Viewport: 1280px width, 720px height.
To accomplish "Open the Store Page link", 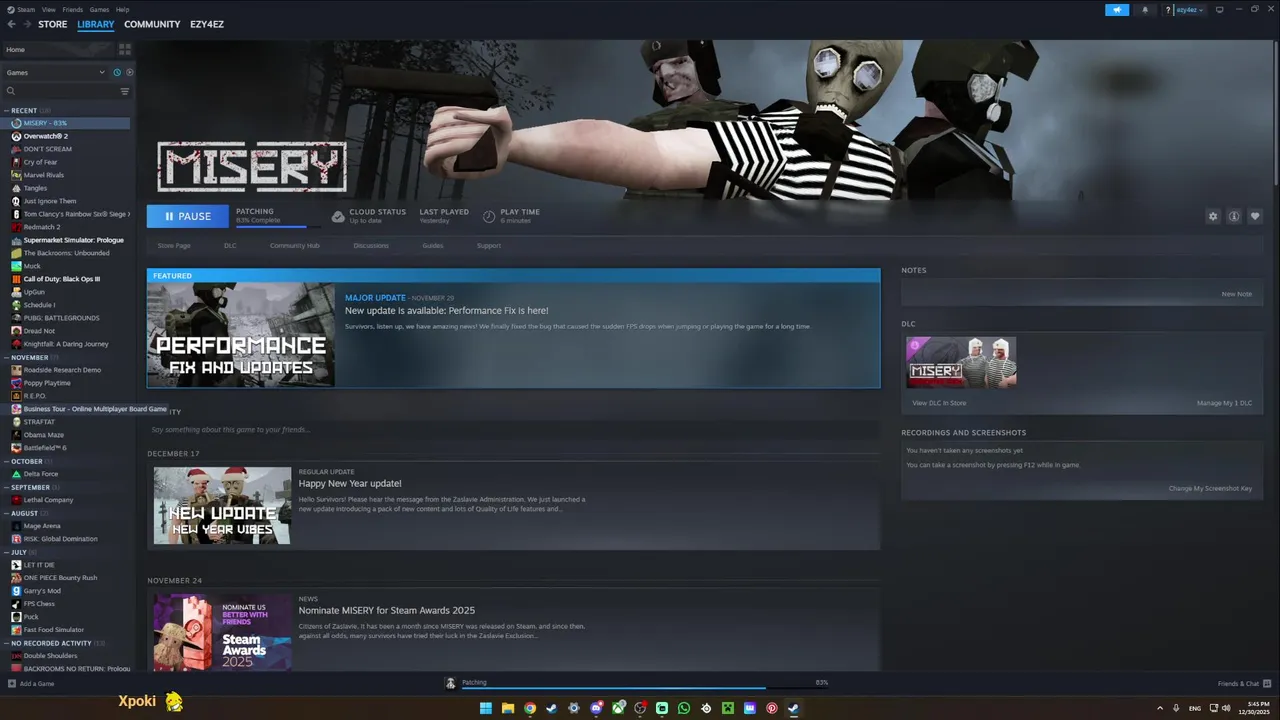I will pyautogui.click(x=174, y=245).
